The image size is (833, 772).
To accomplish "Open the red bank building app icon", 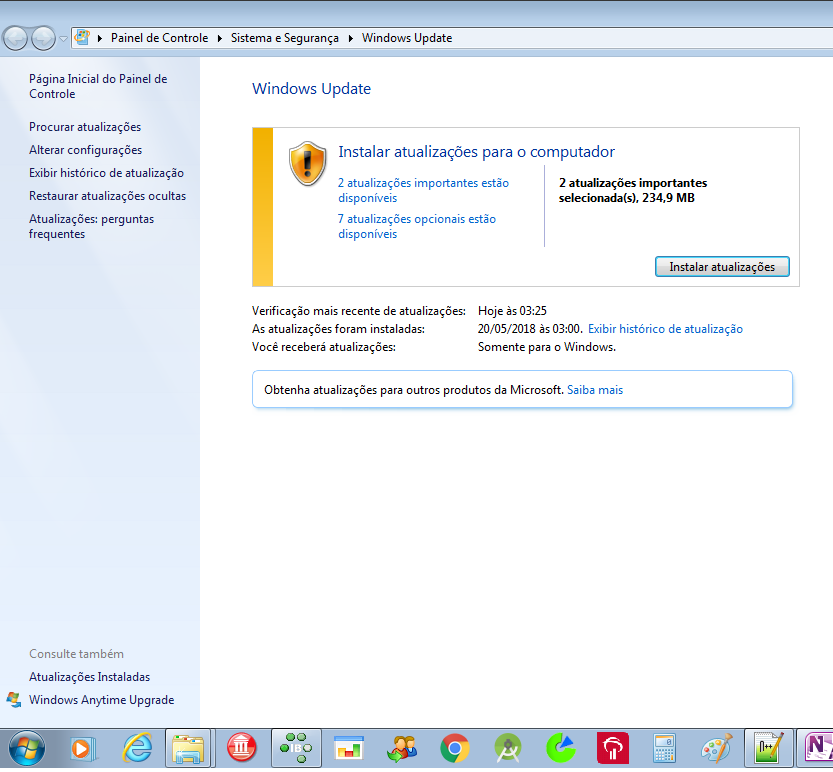I will pos(242,748).
